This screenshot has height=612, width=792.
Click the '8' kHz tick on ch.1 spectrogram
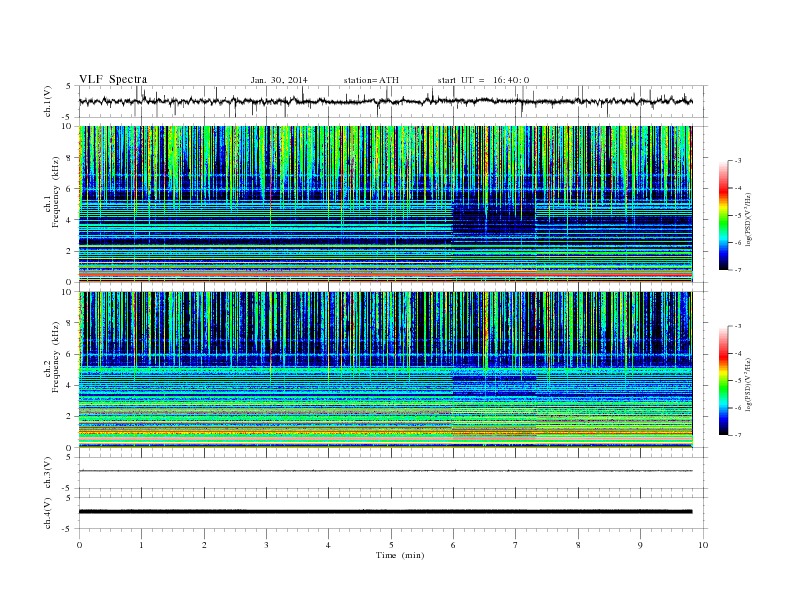click(70, 158)
